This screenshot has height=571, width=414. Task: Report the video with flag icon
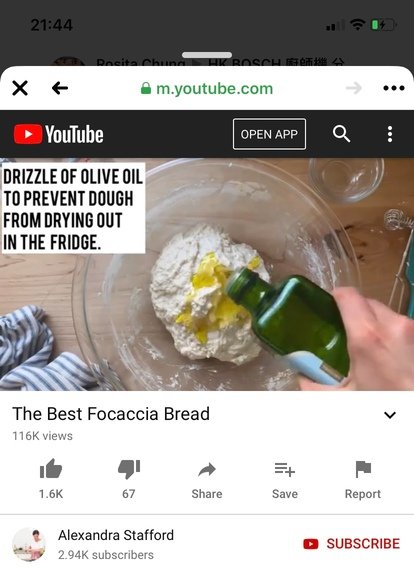(x=363, y=480)
